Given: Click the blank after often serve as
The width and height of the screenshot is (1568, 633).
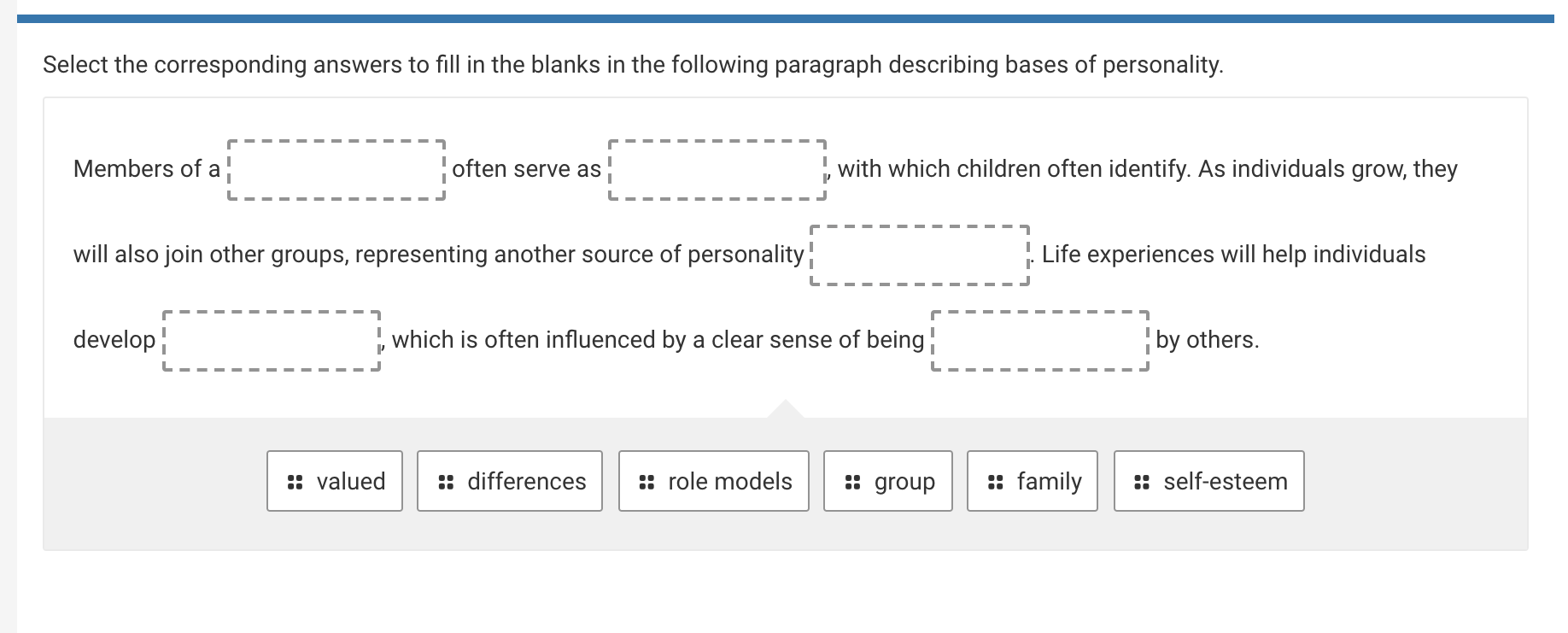Looking at the screenshot, I should point(717,169).
